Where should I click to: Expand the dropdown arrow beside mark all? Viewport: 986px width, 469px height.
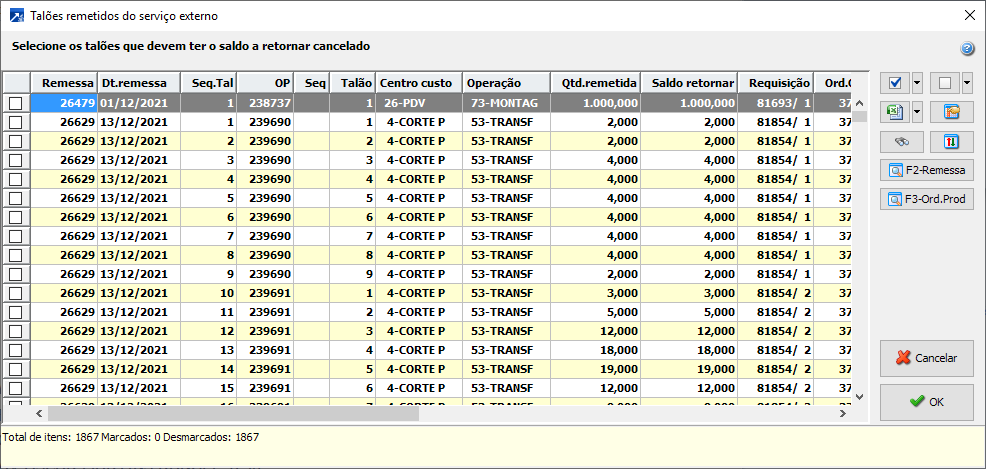coord(917,83)
